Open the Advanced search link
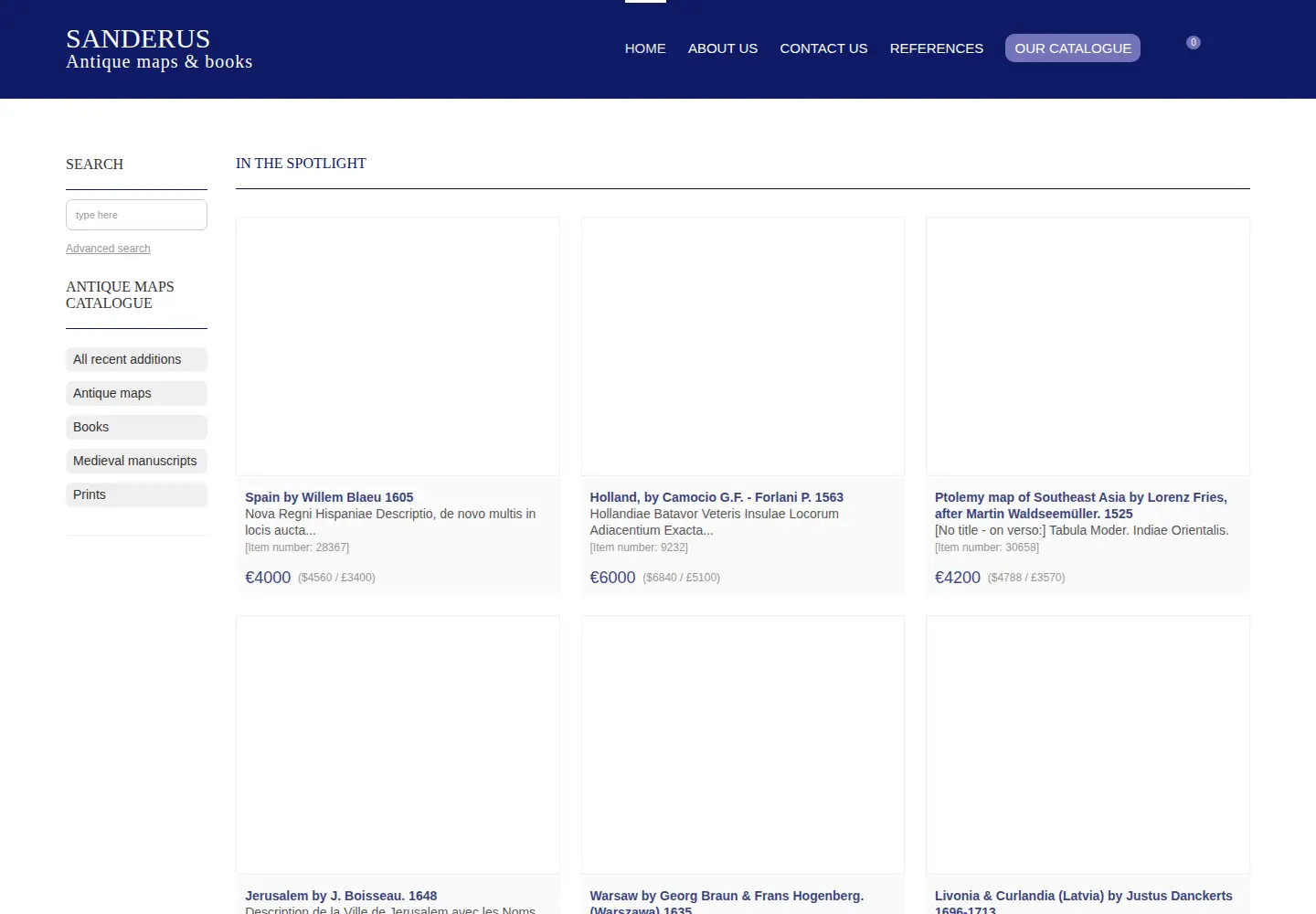The width and height of the screenshot is (1316, 914). (x=108, y=249)
